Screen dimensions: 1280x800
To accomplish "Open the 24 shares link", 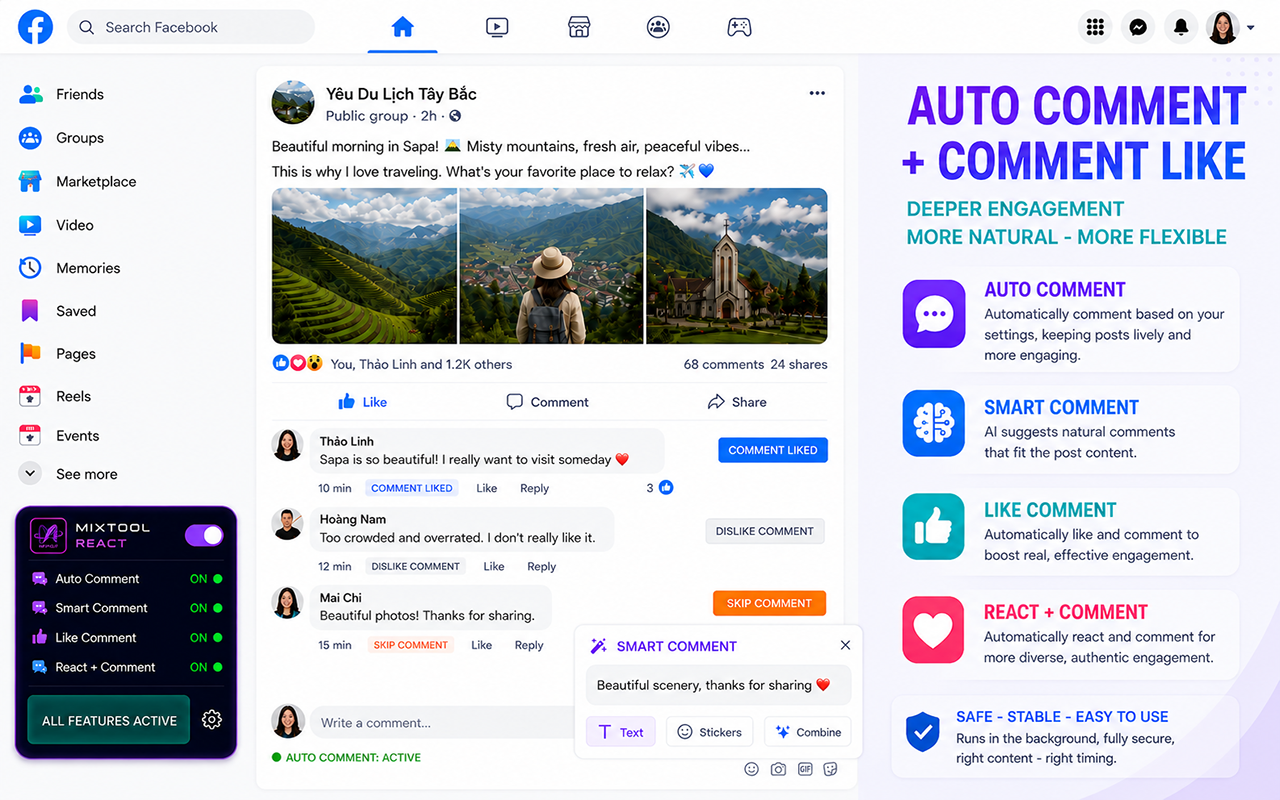I will click(799, 364).
